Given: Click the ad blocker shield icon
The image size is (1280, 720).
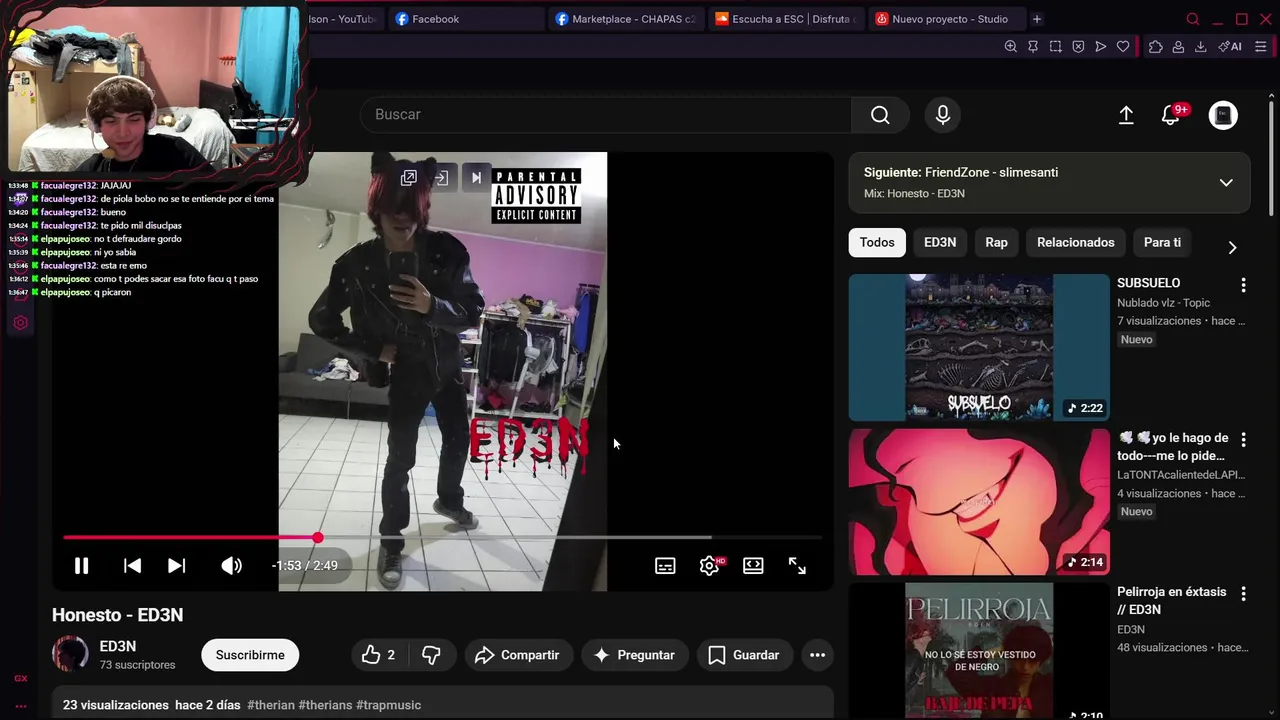Looking at the screenshot, I should (x=1078, y=47).
